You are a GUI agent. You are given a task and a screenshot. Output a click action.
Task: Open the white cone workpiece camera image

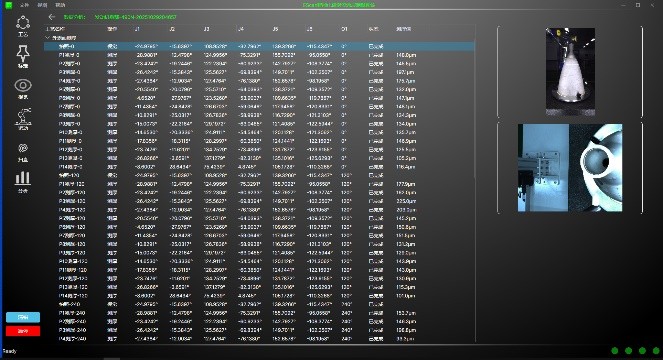[x=570, y=71]
